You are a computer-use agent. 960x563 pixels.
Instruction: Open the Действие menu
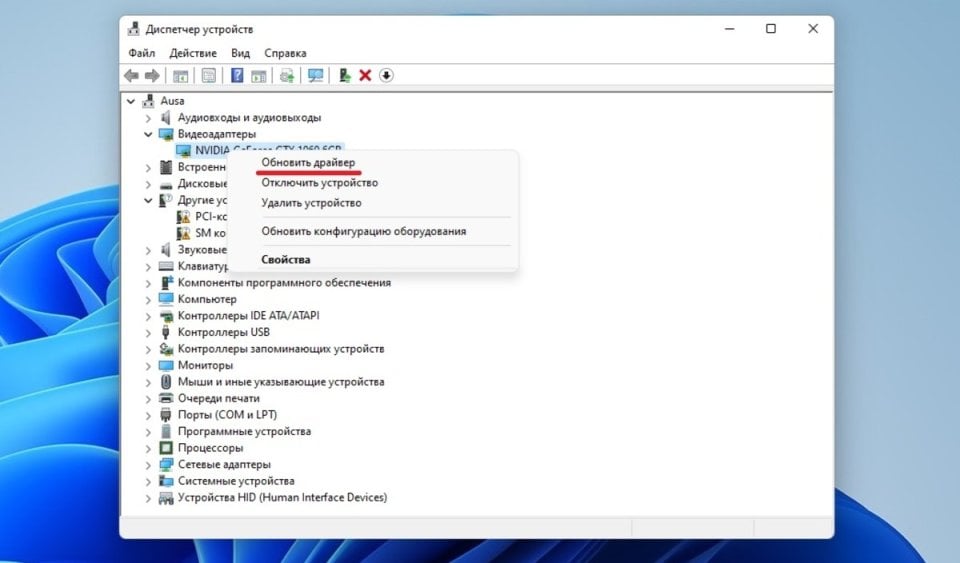tap(193, 53)
